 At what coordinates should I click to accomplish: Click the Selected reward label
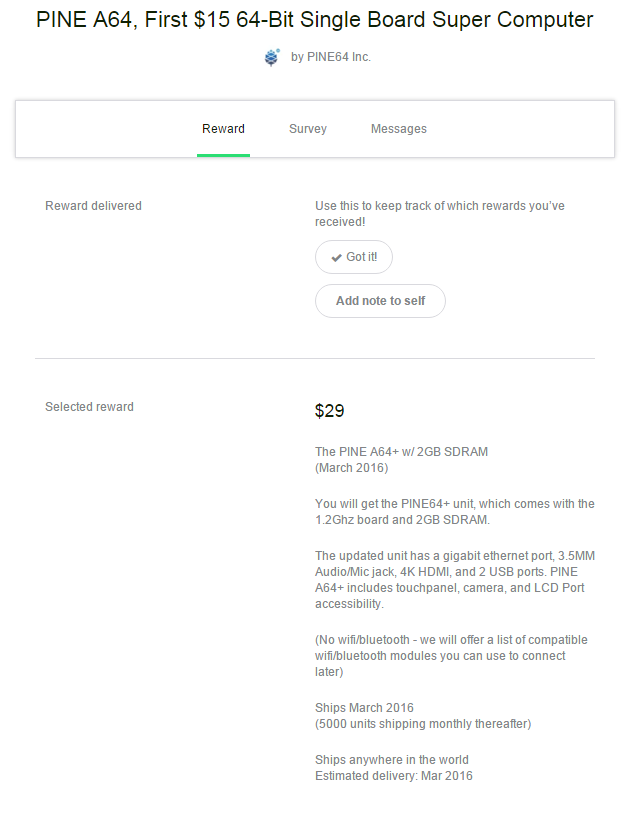point(89,407)
